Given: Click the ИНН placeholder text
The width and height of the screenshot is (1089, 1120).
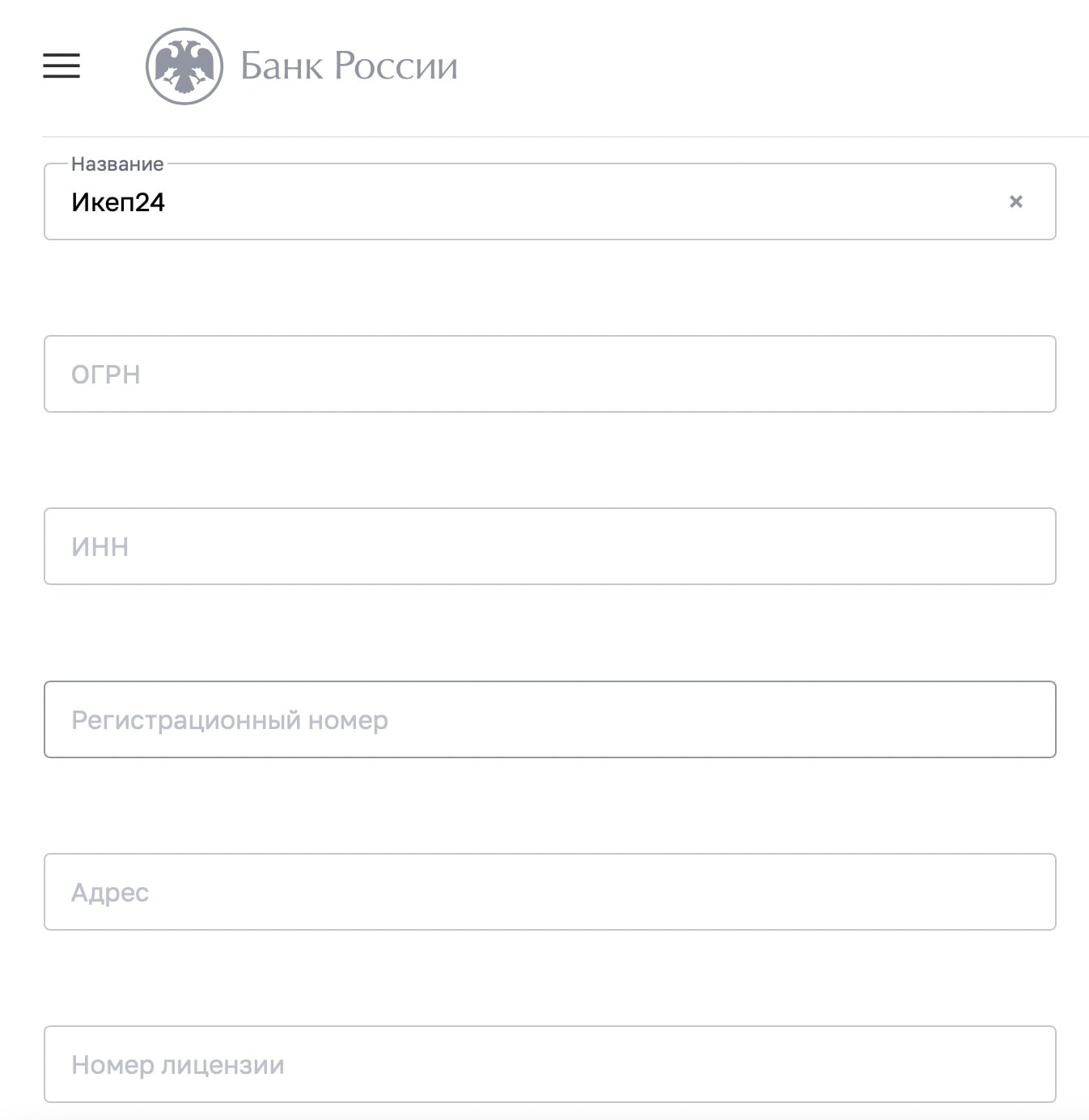Looking at the screenshot, I should pos(100,547).
